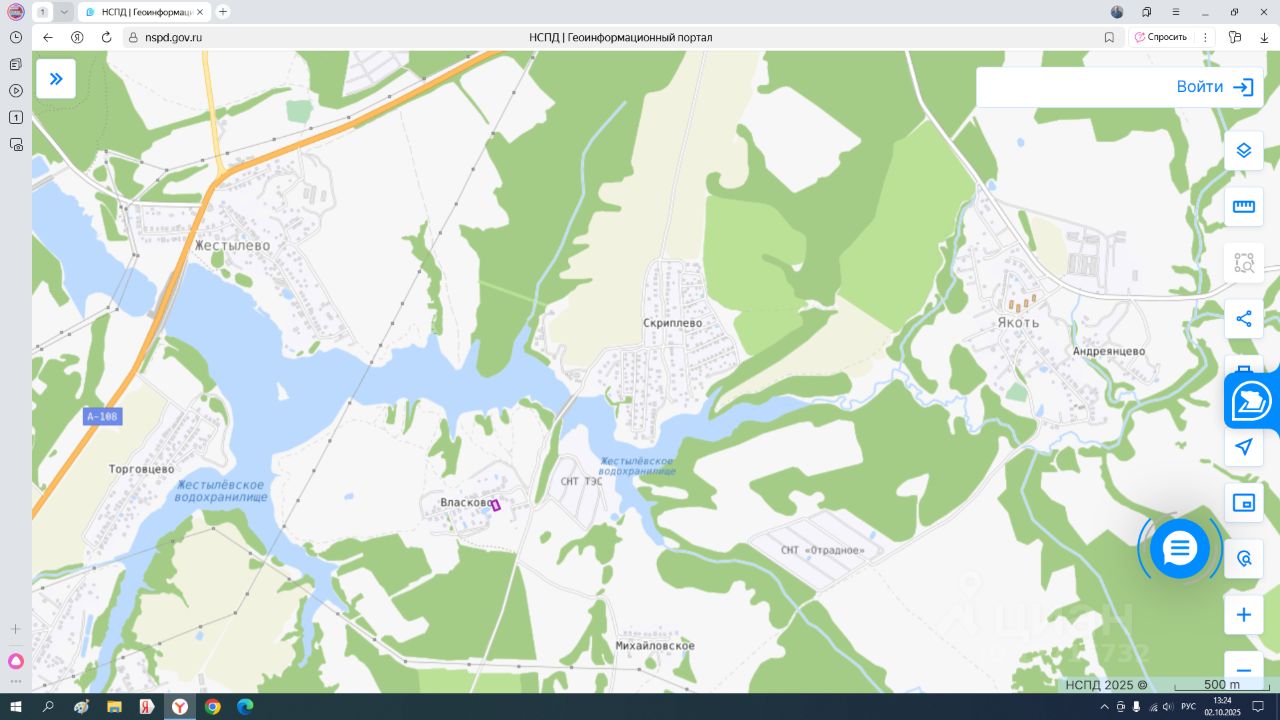Bookmark this page in address bar

point(1109,37)
